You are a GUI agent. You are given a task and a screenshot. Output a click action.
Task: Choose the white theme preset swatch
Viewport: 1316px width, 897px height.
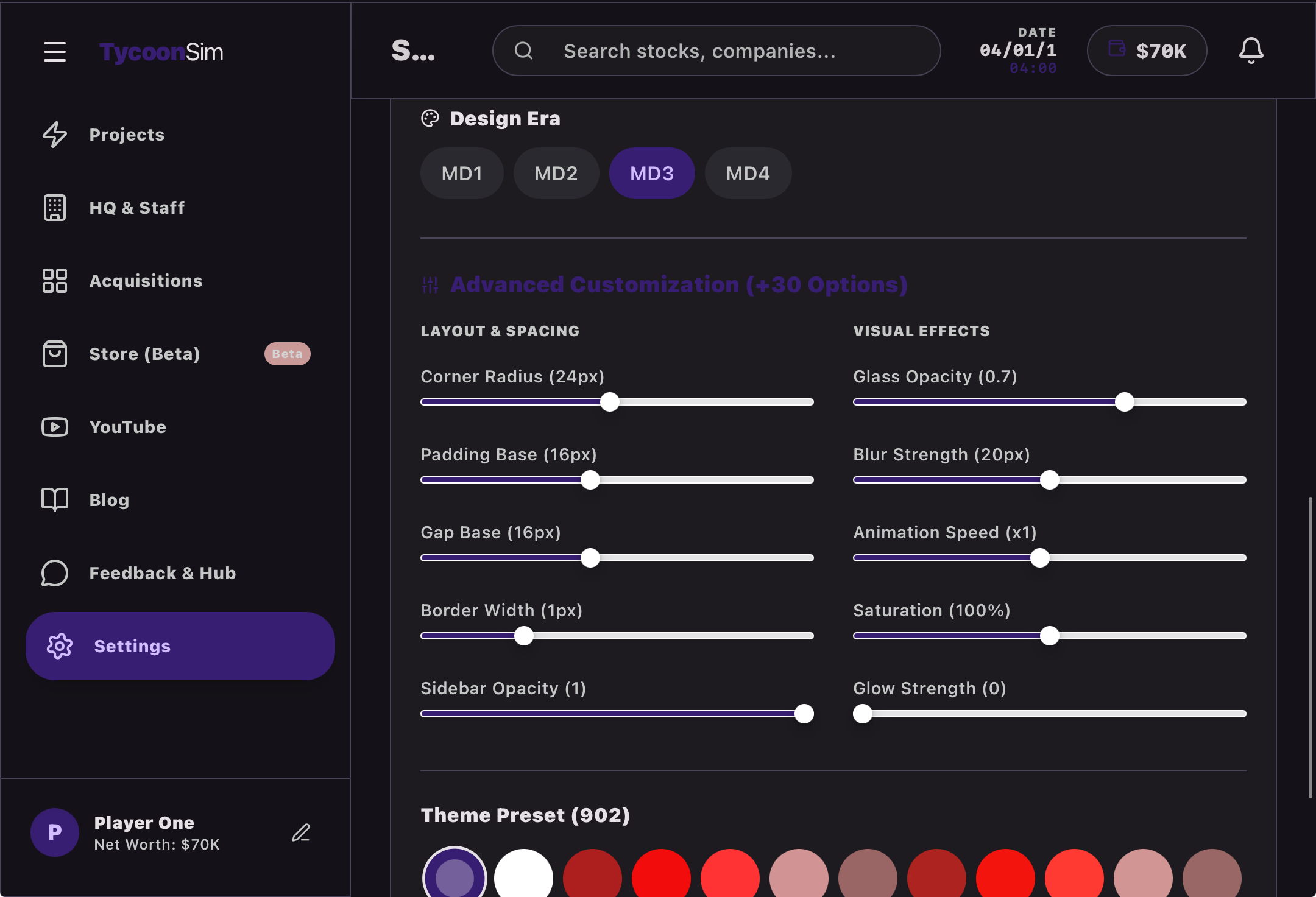(x=523, y=877)
